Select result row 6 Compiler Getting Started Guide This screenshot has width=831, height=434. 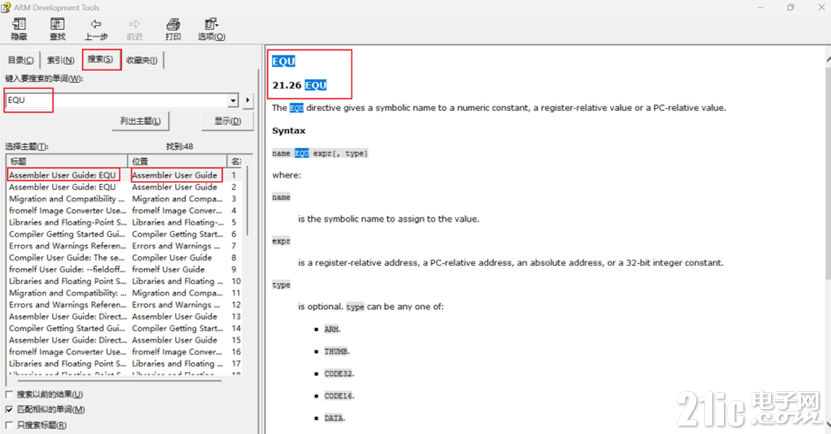pyautogui.click(x=125, y=234)
